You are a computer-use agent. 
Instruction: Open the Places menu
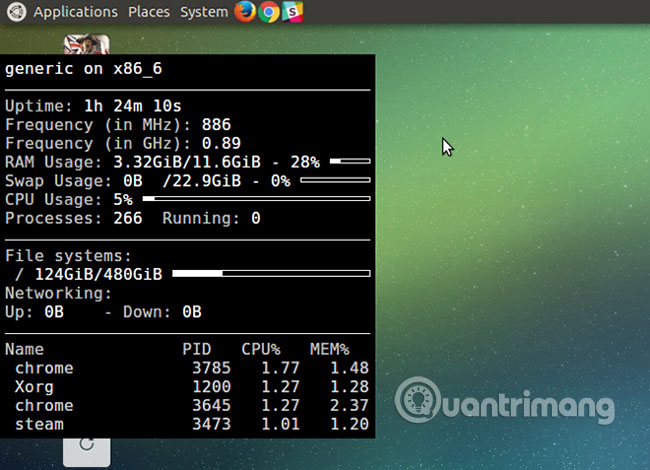(x=149, y=12)
